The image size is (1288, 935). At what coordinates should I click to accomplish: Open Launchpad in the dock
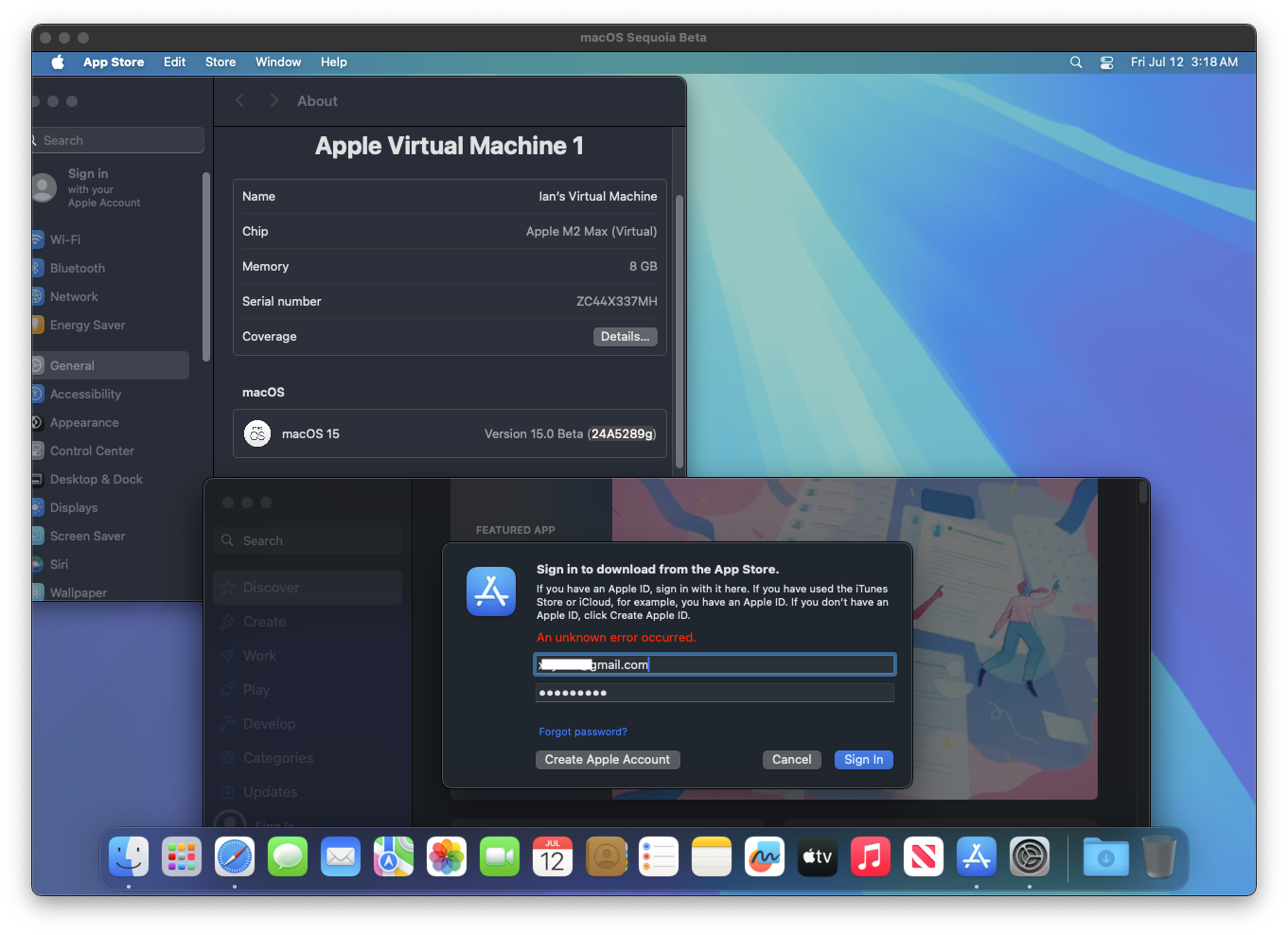(182, 857)
